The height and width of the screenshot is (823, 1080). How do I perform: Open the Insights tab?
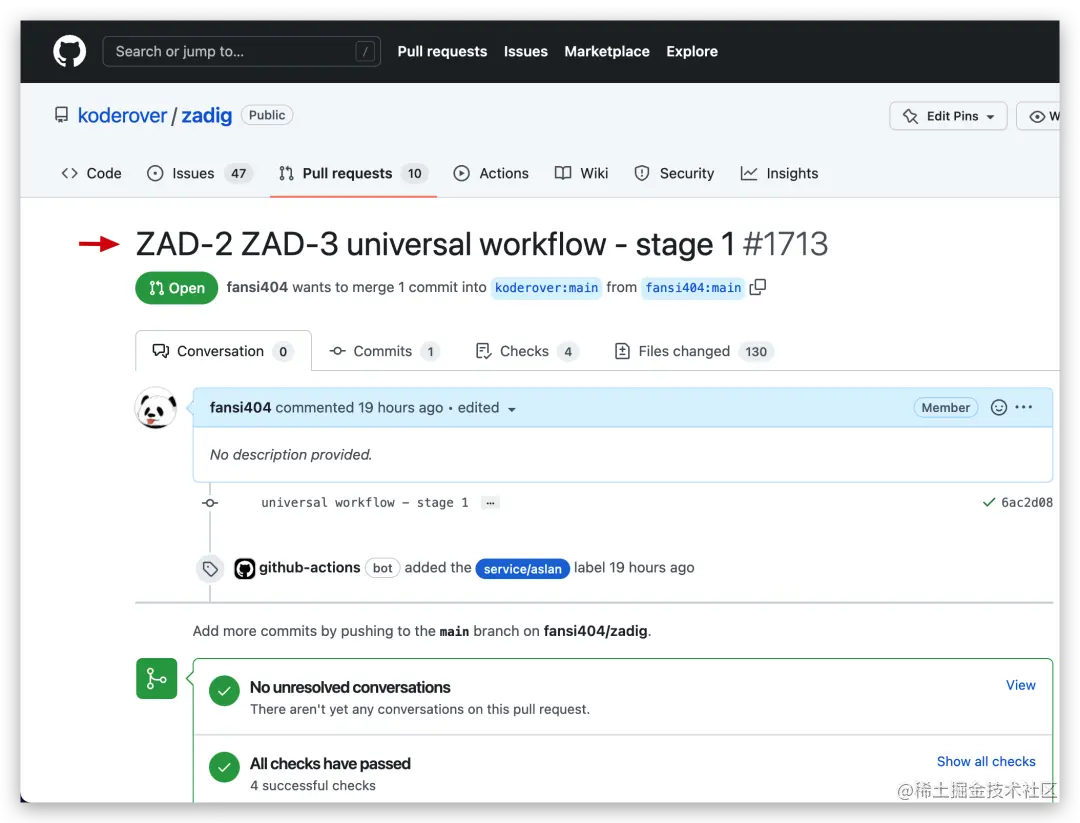tap(779, 174)
